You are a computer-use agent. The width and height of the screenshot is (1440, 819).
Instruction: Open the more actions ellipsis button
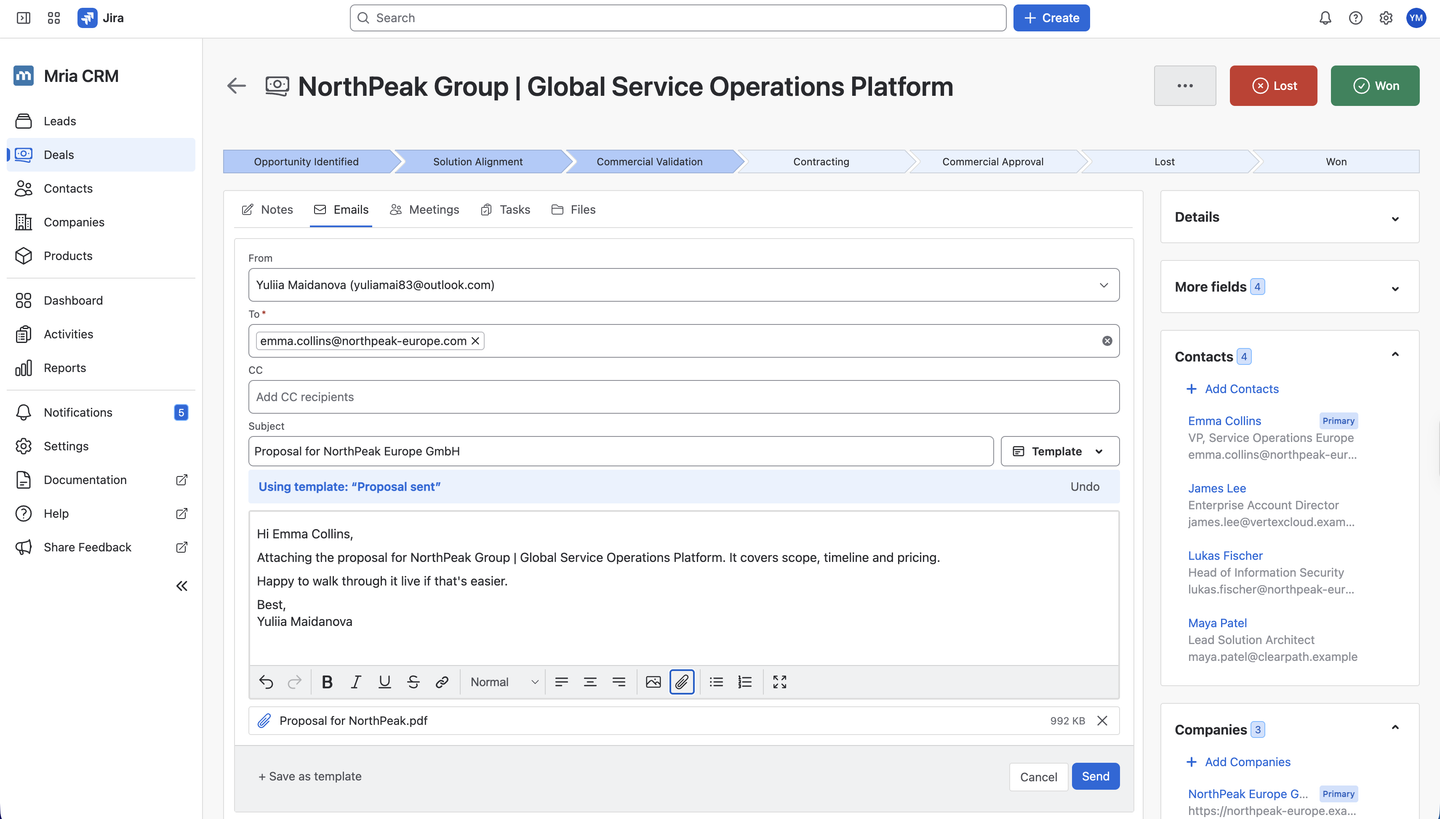point(1185,86)
